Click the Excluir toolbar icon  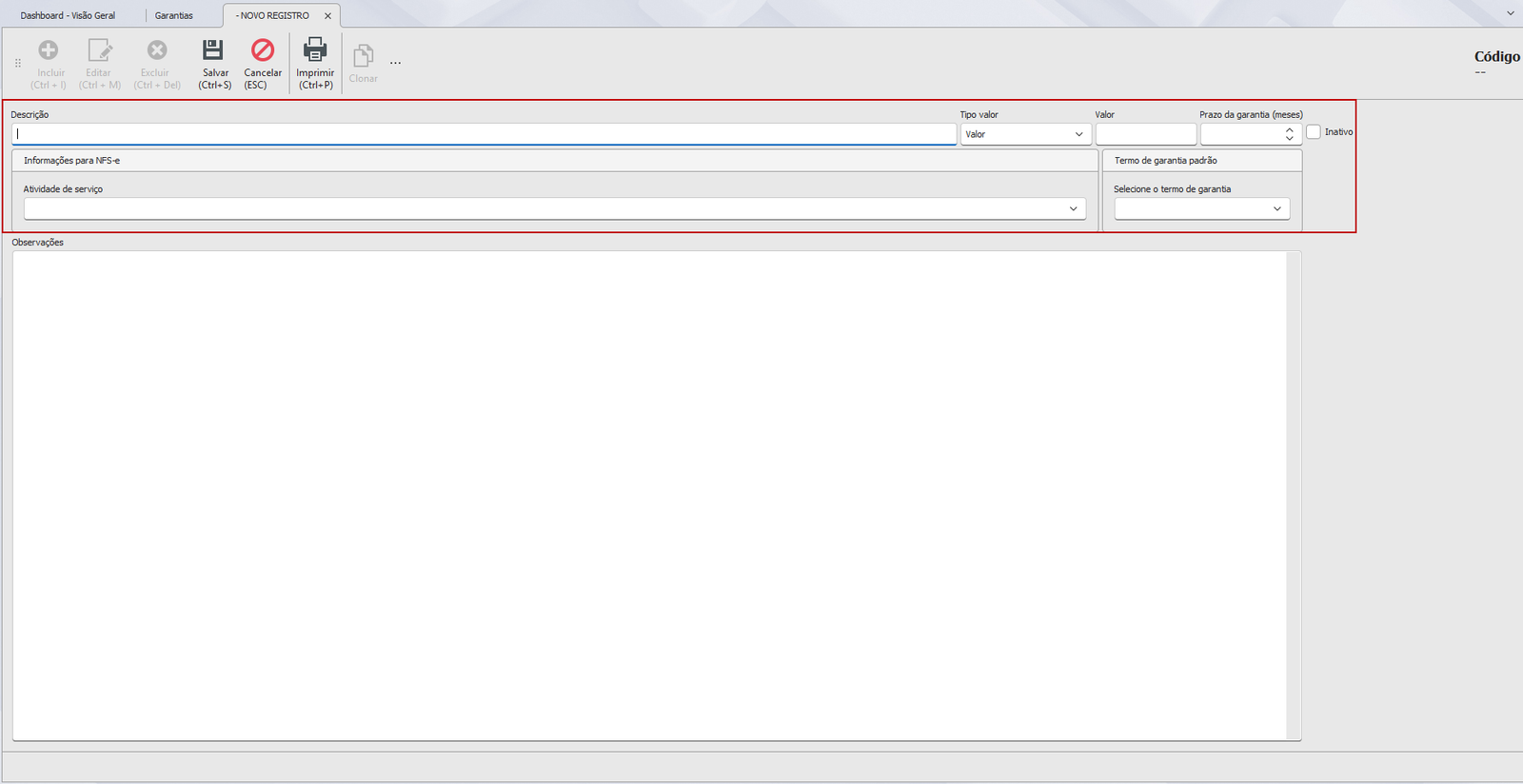point(157,50)
